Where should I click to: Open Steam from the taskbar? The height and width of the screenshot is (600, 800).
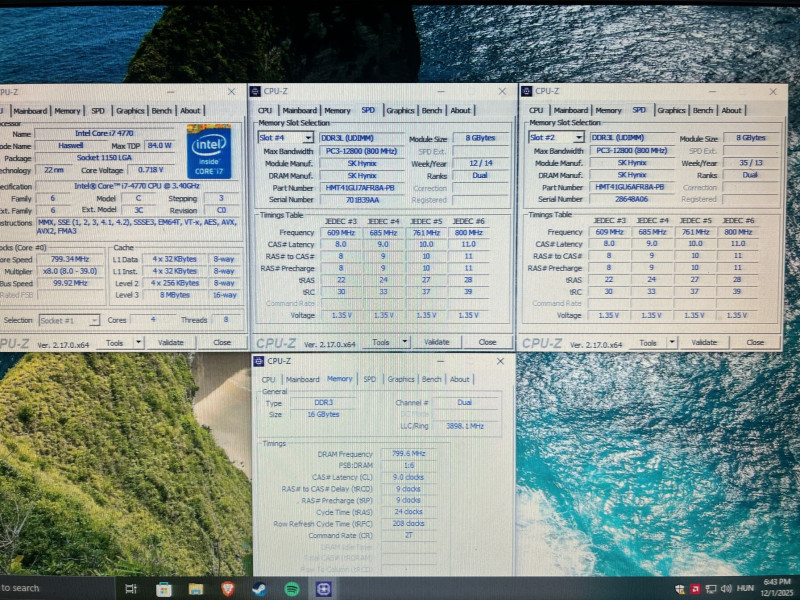[260, 589]
